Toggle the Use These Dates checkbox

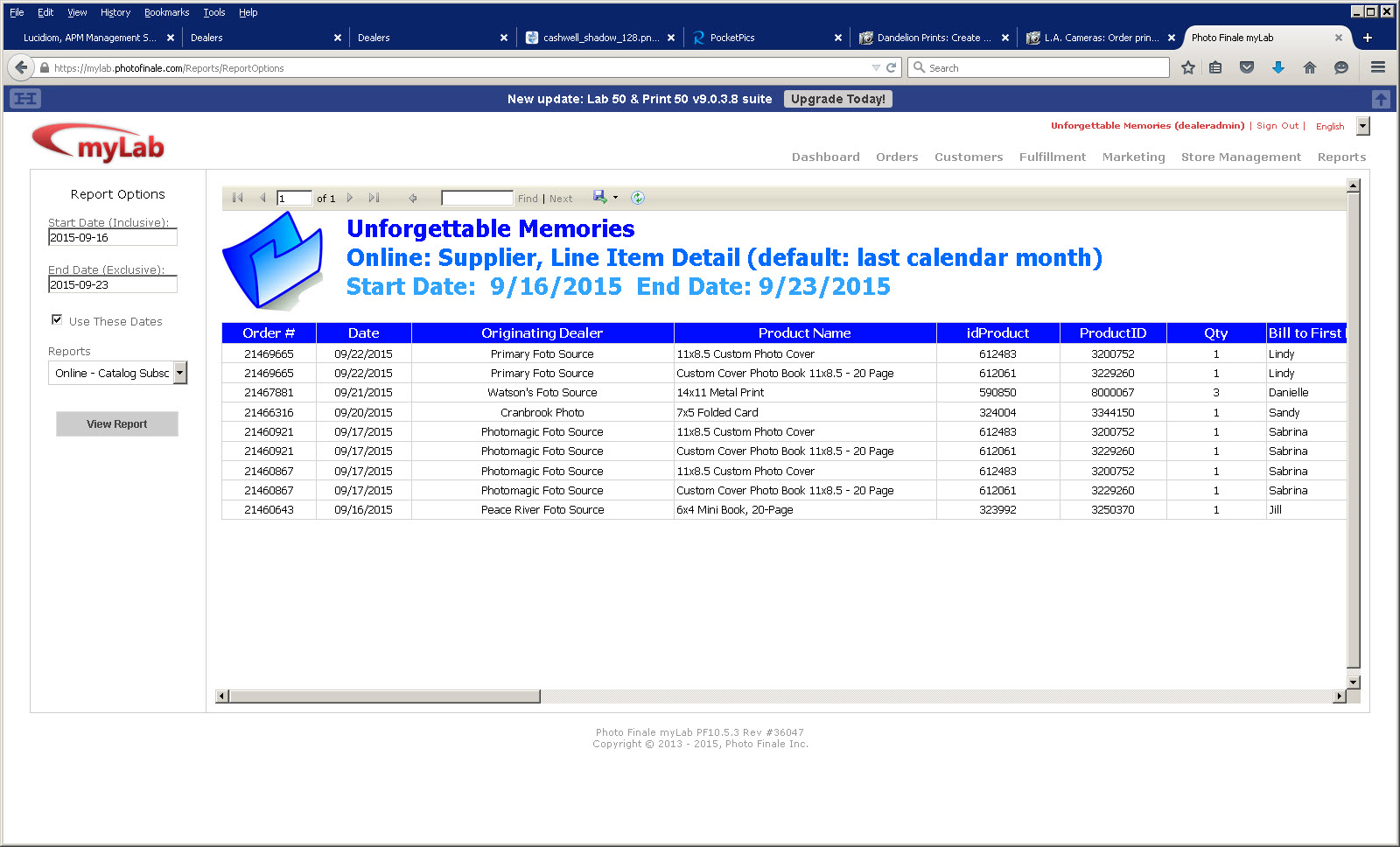tap(57, 320)
